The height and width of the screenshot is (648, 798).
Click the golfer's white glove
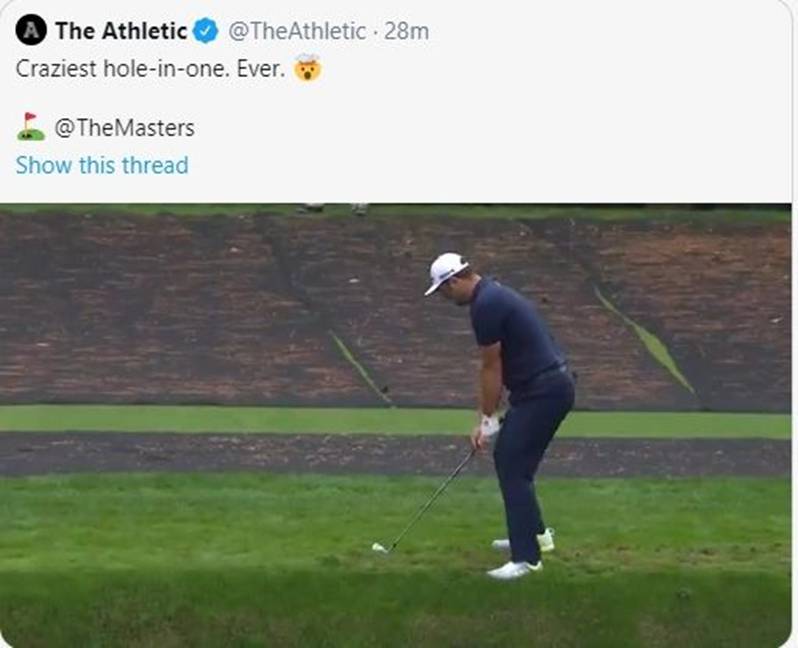pyautogui.click(x=489, y=424)
